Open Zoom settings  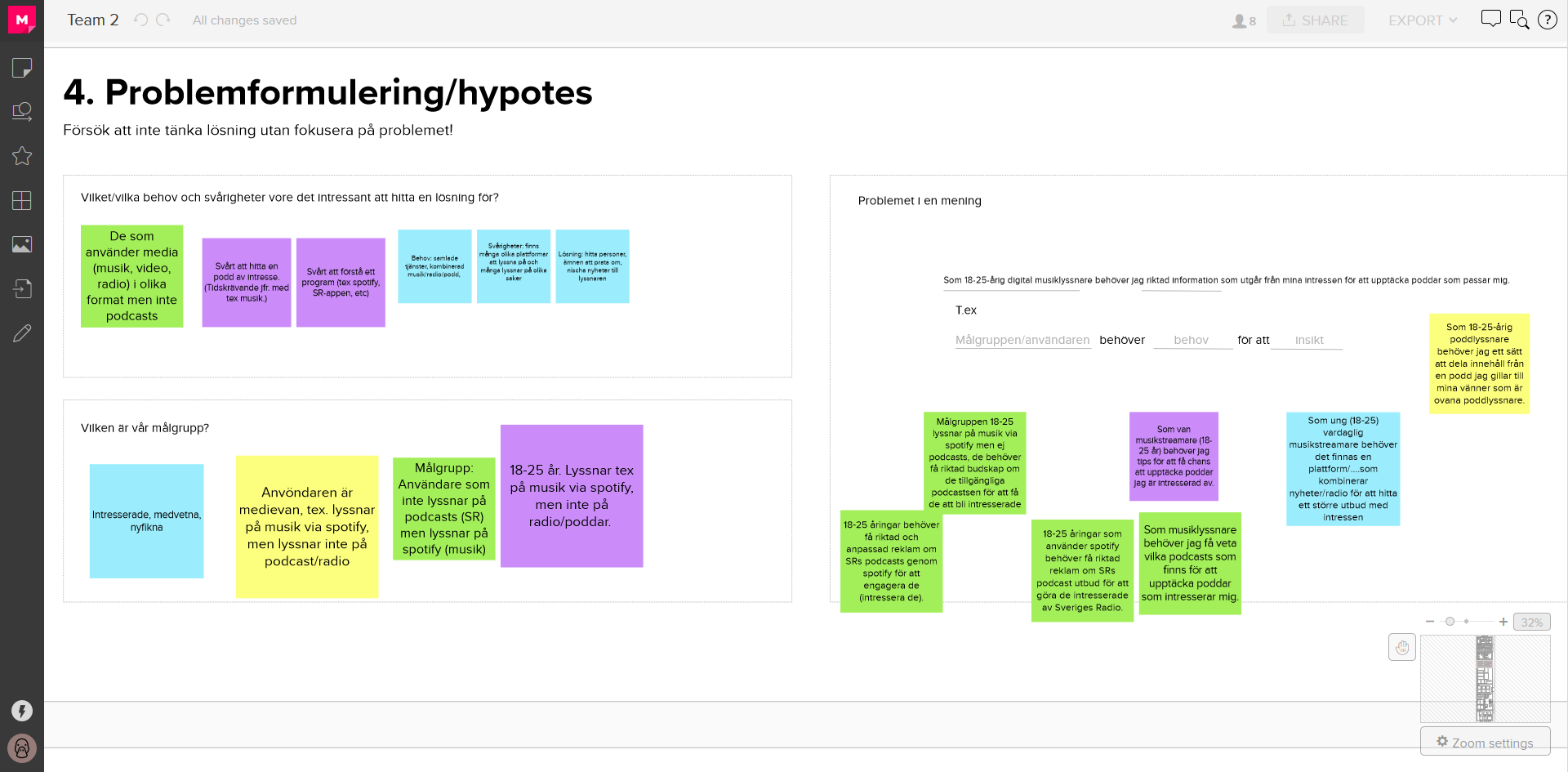[1485, 742]
